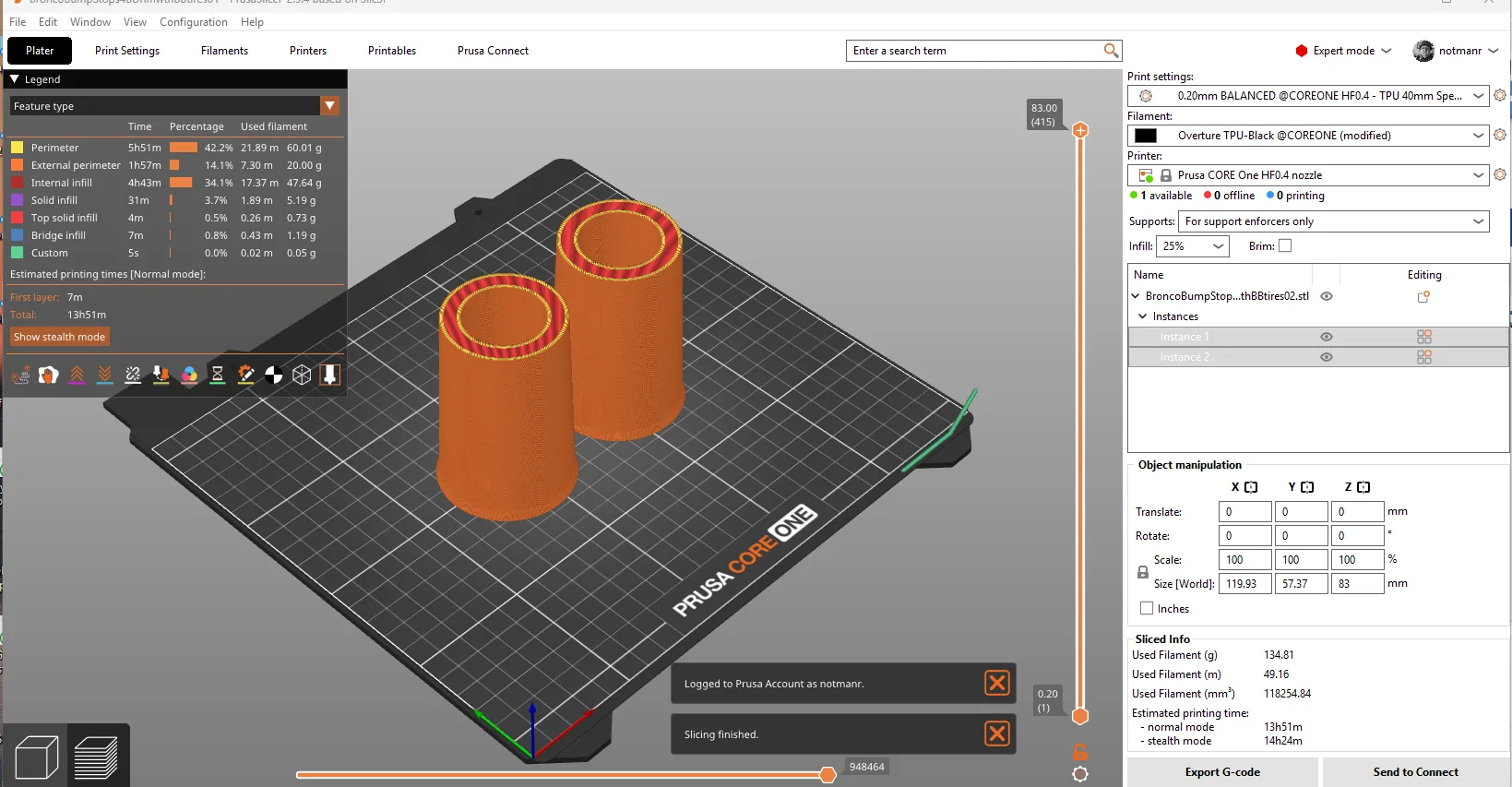Screen dimensions: 1512x787
Task: Click Export G-code button
Action: [1222, 772]
